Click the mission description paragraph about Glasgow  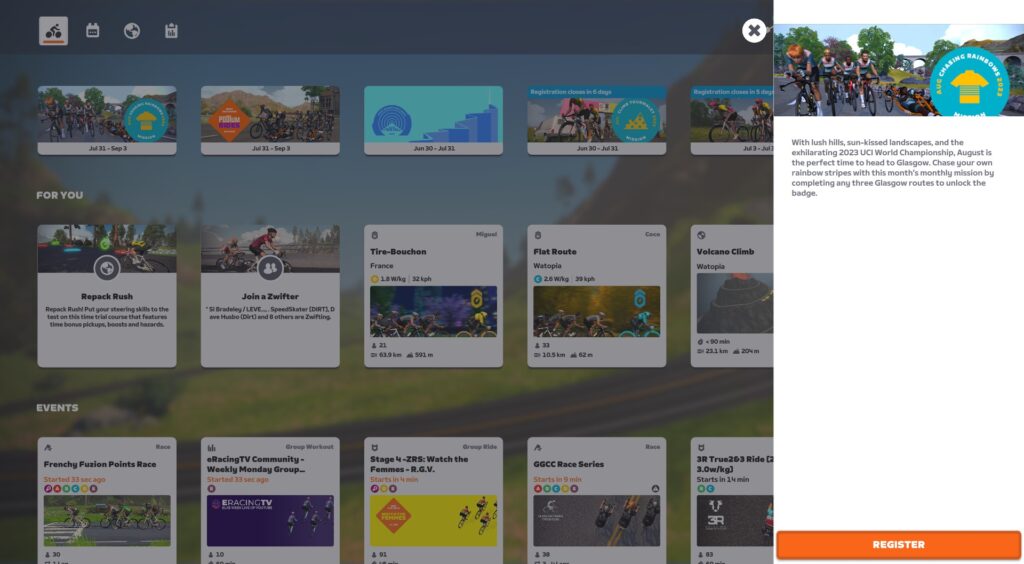[x=893, y=167]
